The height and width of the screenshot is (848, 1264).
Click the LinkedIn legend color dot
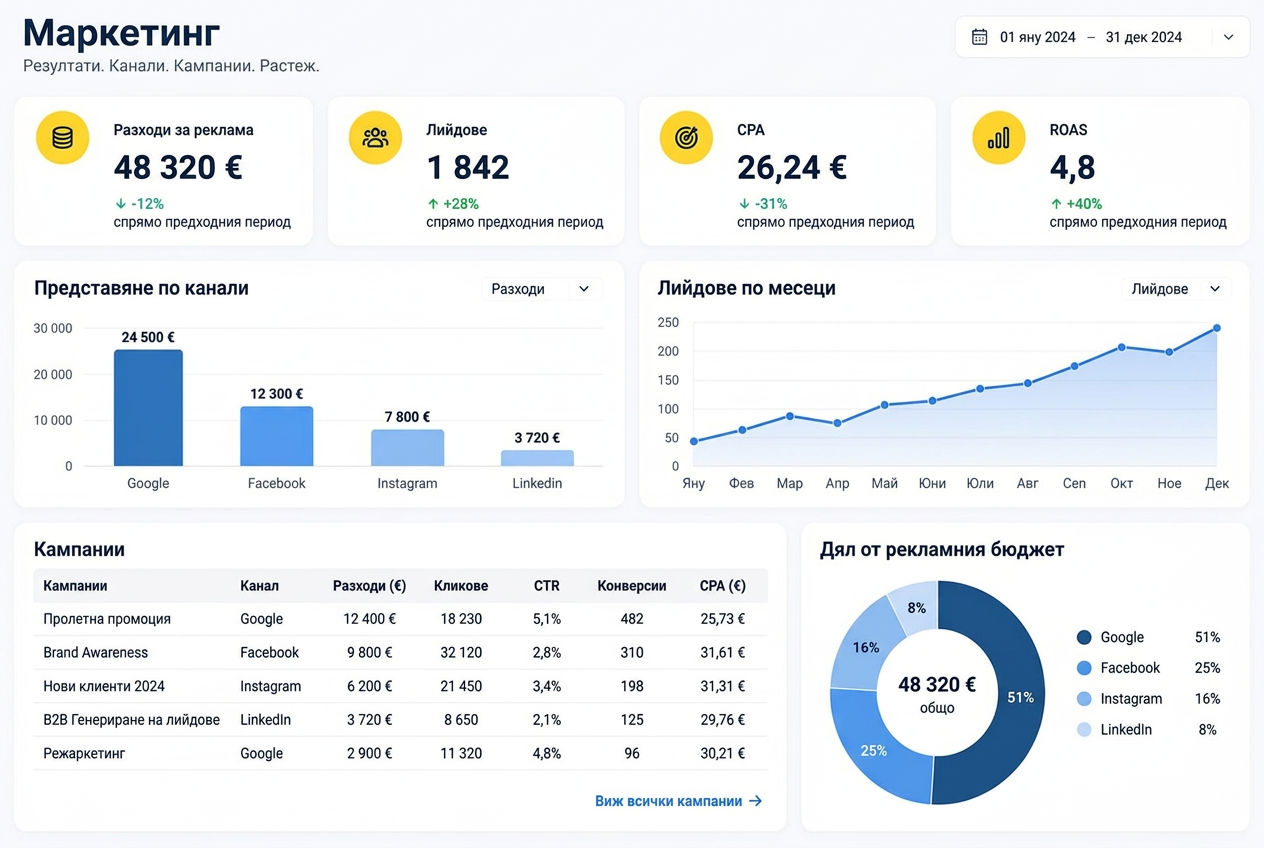[x=1084, y=730]
